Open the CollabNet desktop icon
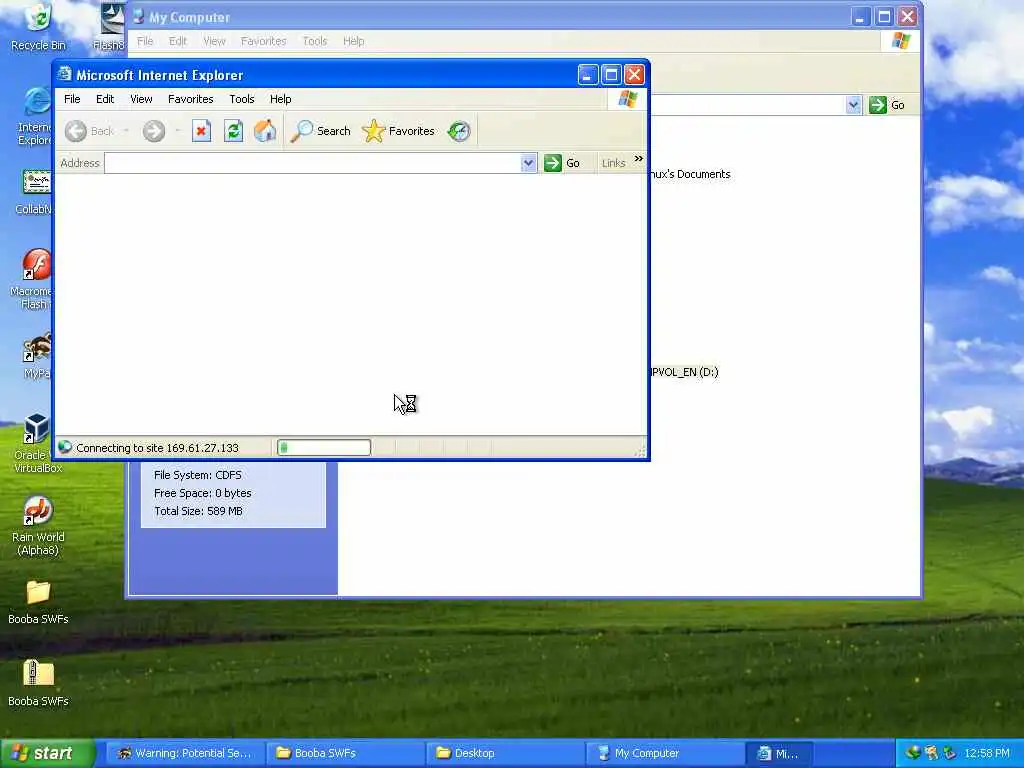This screenshot has width=1024, height=768. [36, 192]
